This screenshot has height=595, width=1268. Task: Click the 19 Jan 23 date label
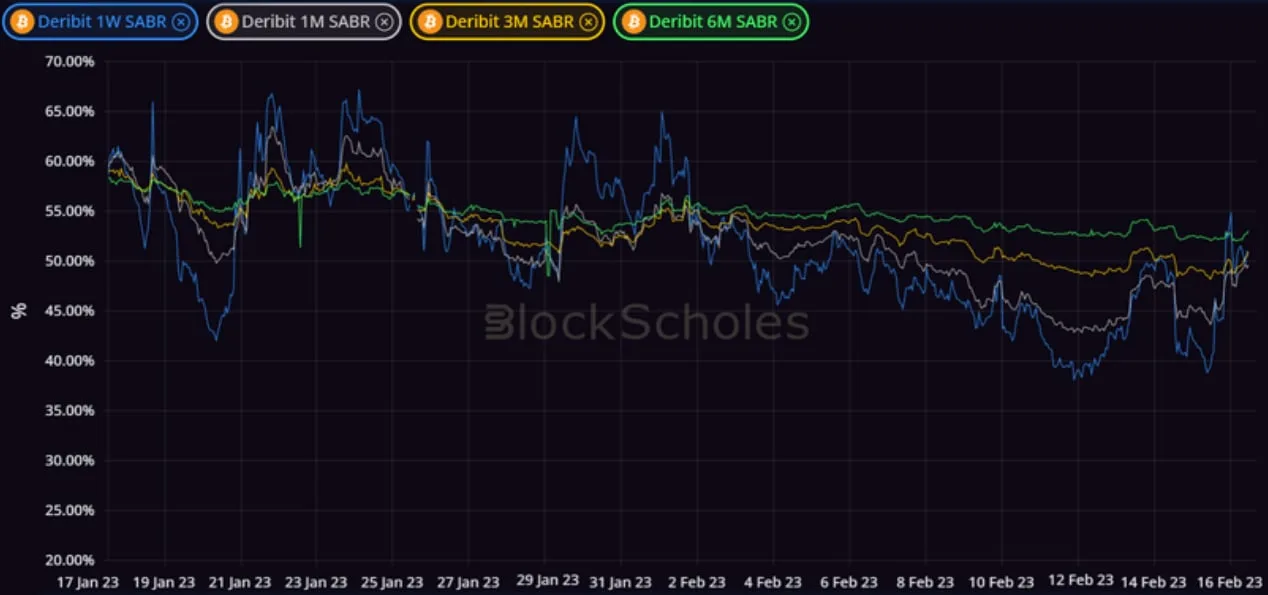point(164,582)
